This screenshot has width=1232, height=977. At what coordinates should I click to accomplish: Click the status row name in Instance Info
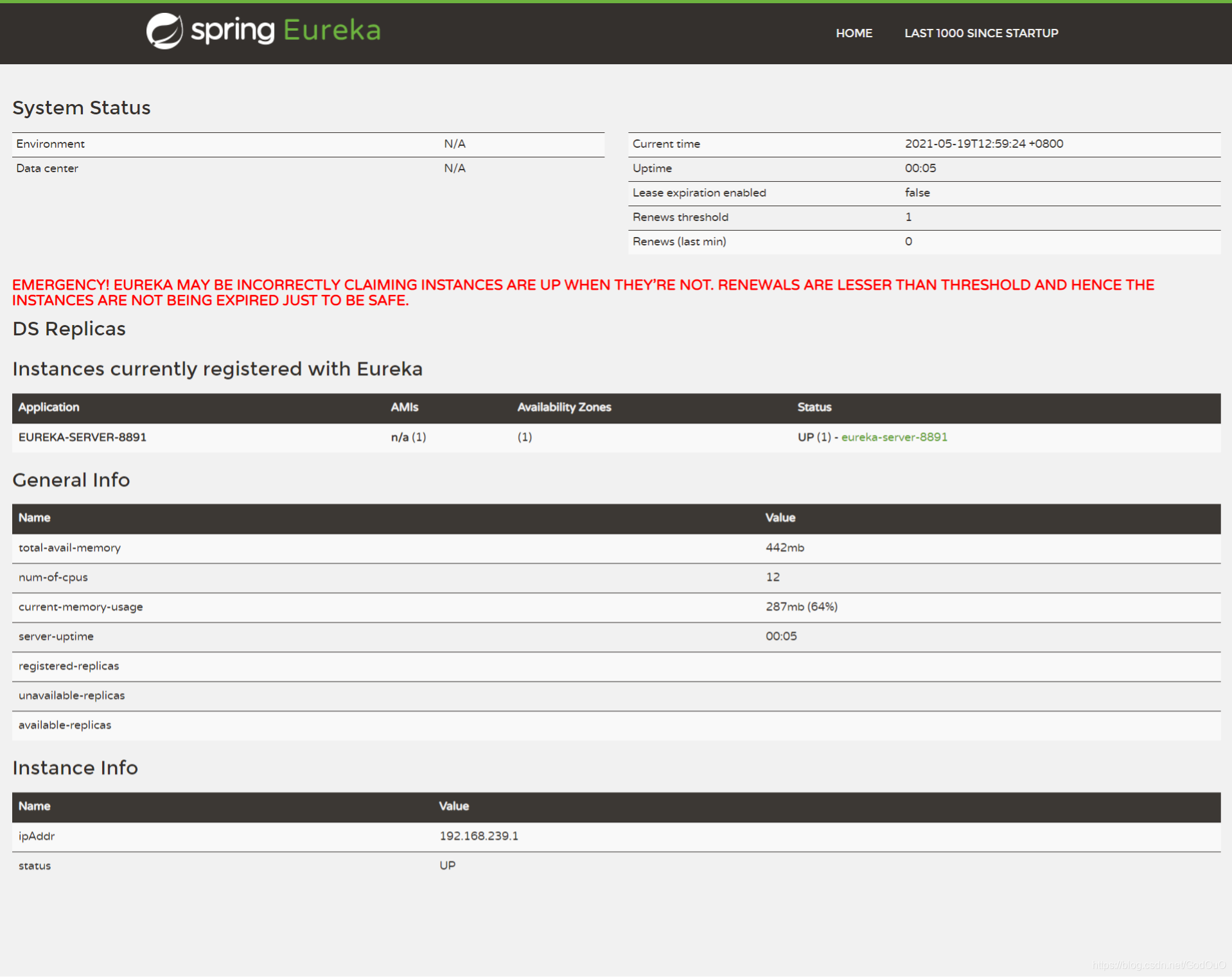pyautogui.click(x=34, y=865)
